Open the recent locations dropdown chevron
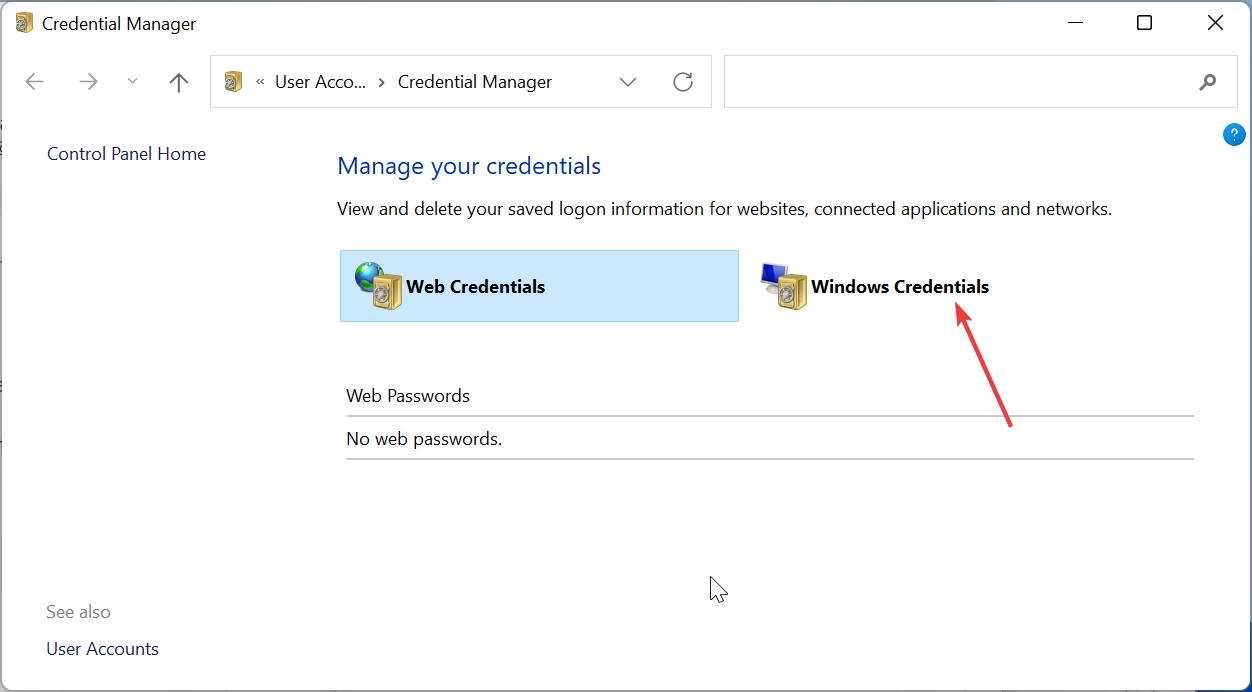 click(132, 82)
